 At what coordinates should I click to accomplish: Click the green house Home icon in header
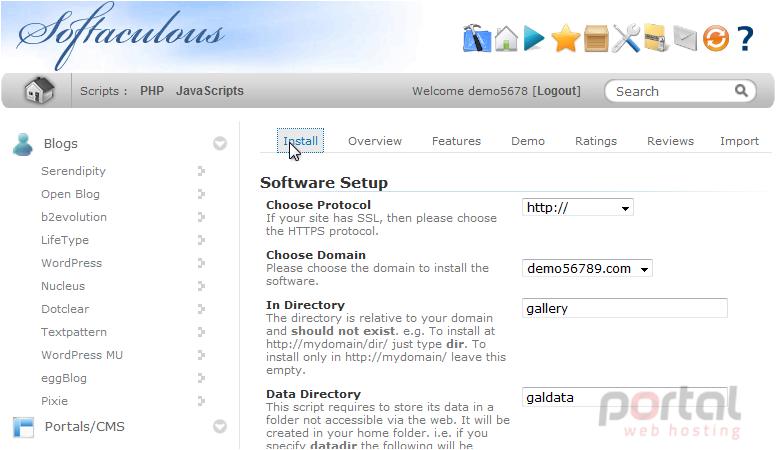point(506,38)
